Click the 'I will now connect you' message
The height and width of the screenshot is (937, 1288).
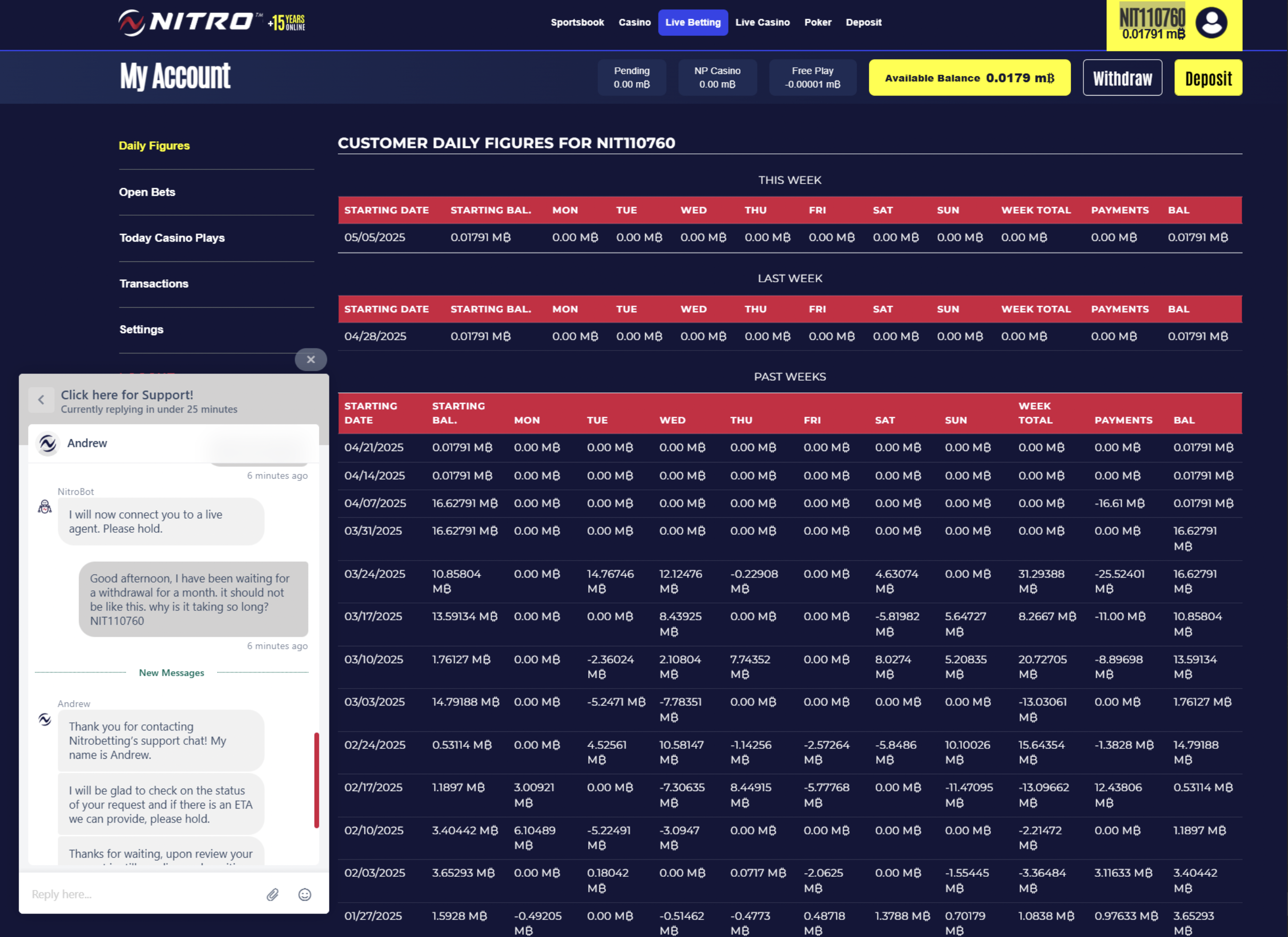[161, 522]
